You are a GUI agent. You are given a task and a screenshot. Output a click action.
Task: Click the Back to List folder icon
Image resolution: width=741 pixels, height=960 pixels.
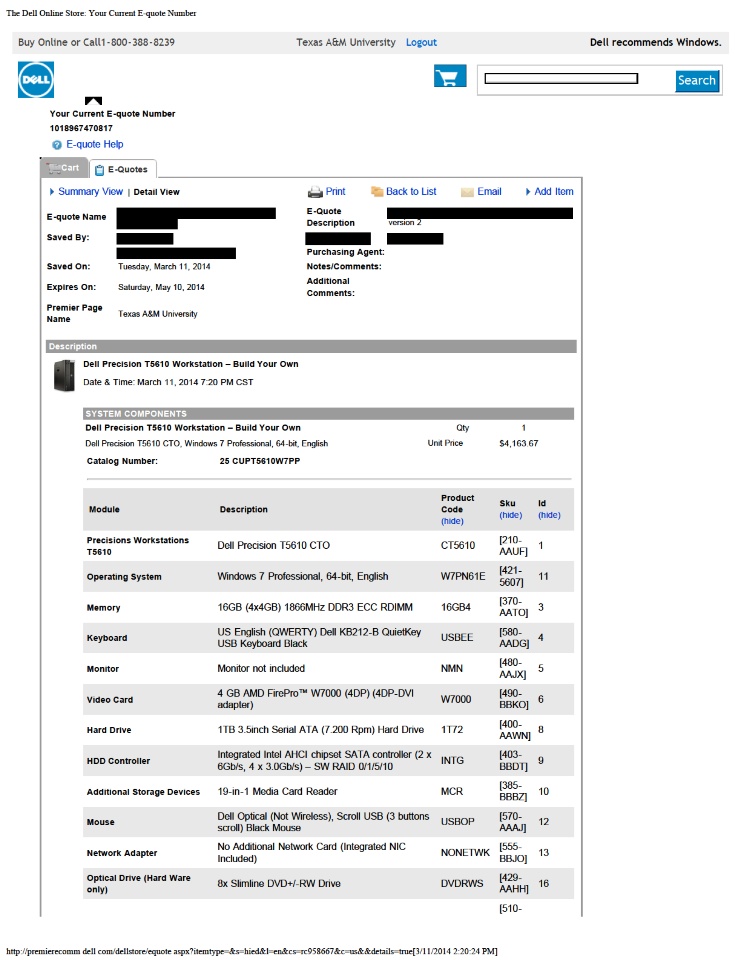click(x=377, y=192)
